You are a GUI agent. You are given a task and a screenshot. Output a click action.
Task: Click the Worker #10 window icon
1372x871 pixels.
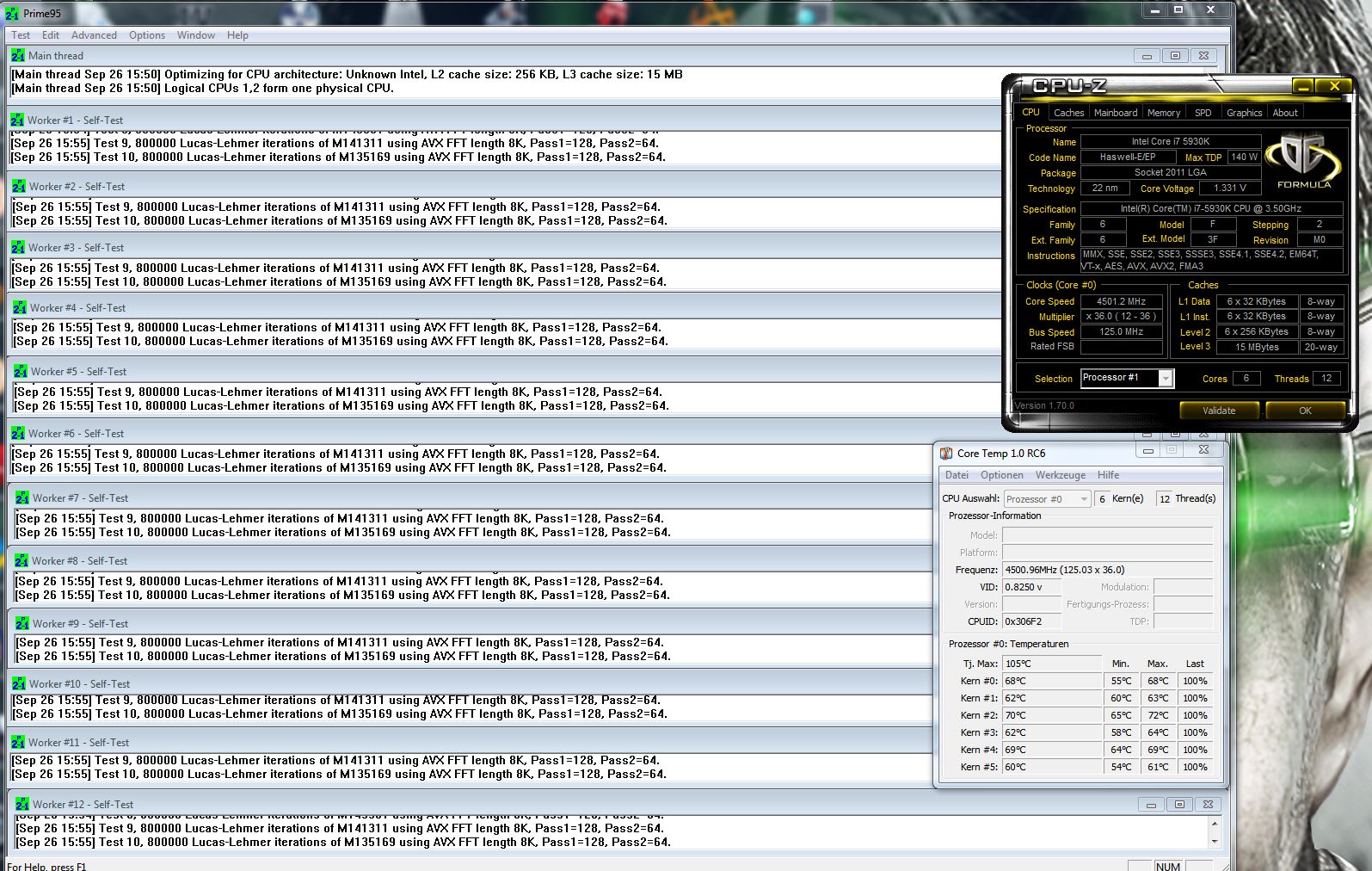click(x=19, y=683)
